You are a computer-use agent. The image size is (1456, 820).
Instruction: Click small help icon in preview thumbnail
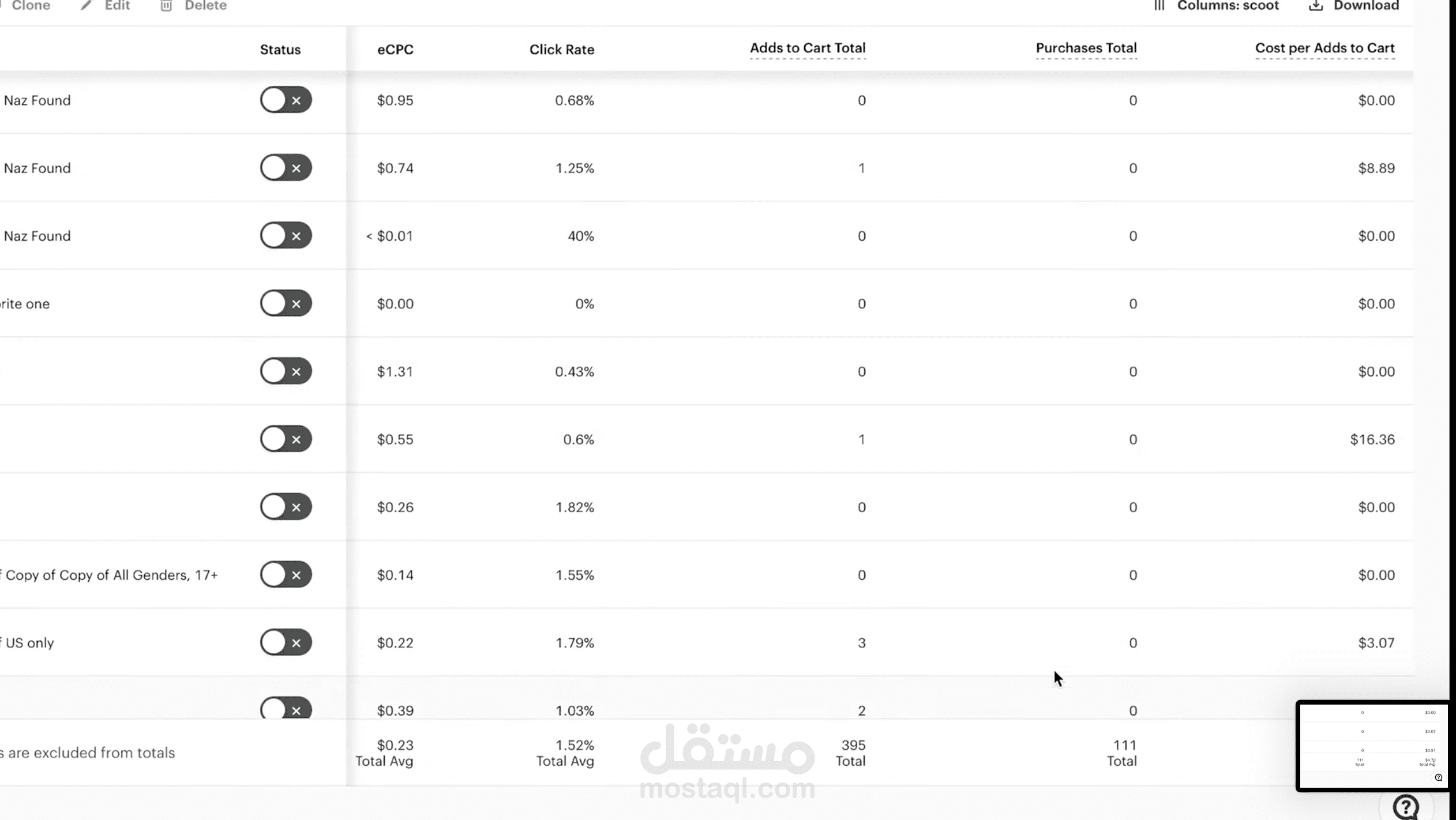point(1438,777)
